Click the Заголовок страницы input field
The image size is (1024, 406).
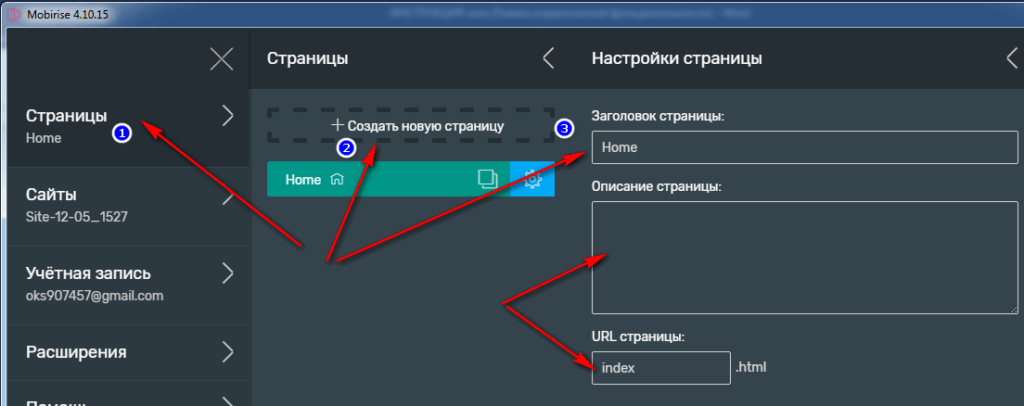(x=805, y=148)
